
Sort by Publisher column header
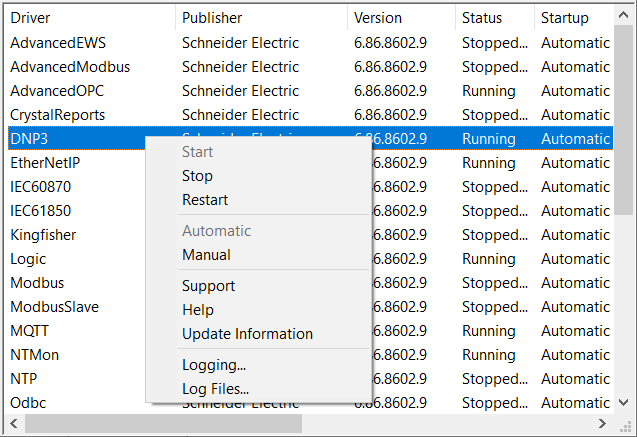click(x=212, y=18)
